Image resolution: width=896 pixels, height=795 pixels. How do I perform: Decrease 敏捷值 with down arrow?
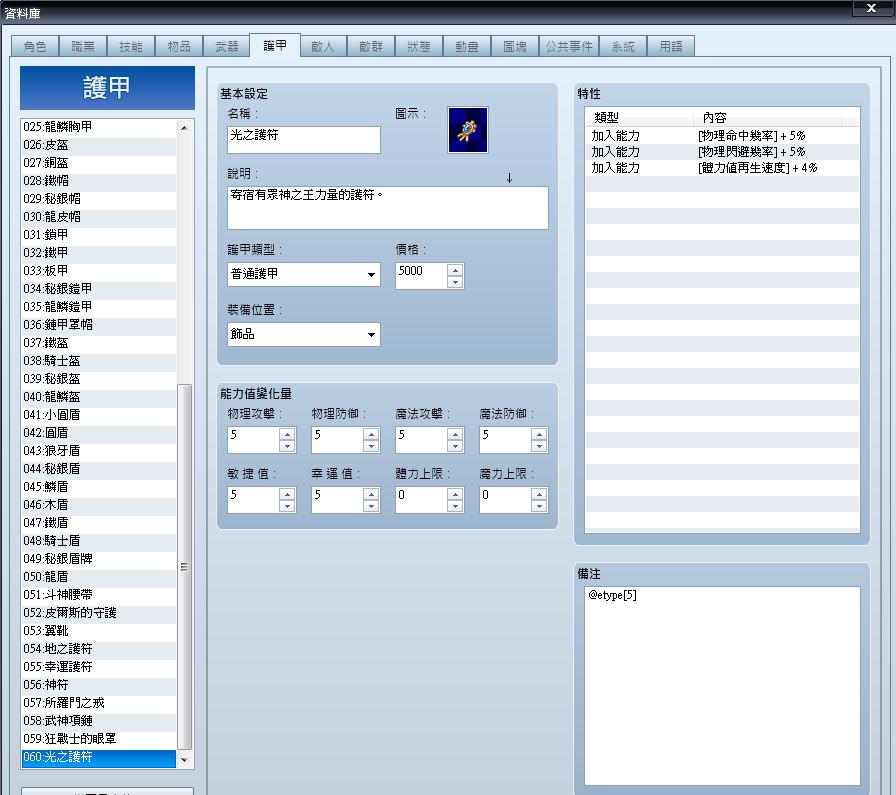287,506
